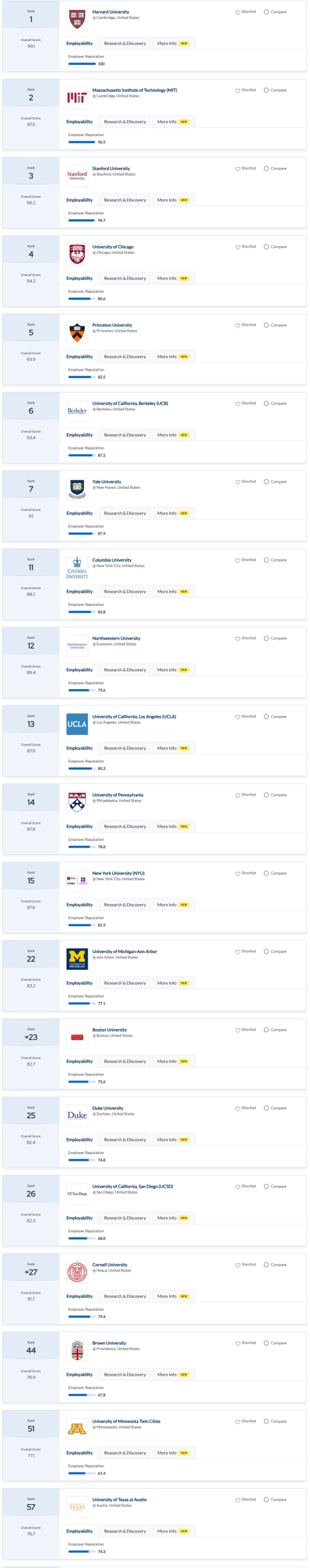Switch to Research & Discovery for Stanford
Screen dimensions: 310x1568
[x=125, y=200]
